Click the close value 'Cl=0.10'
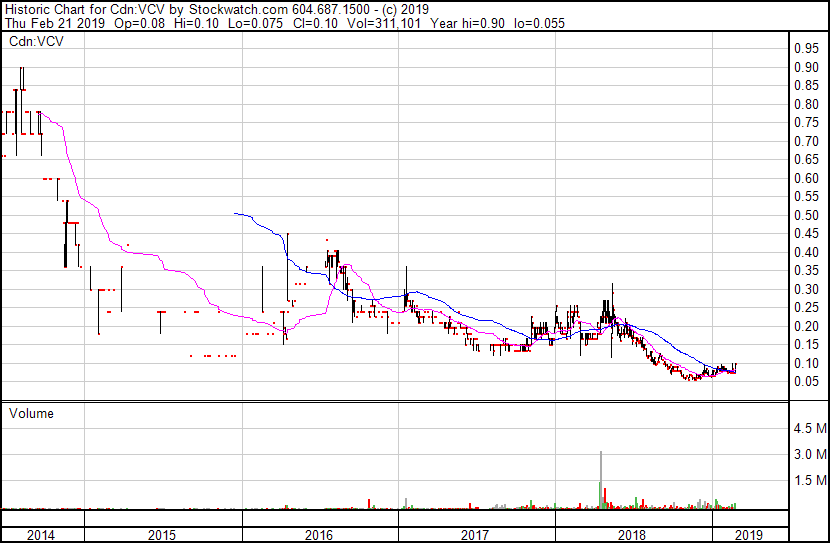The width and height of the screenshot is (830, 543). pos(315,23)
